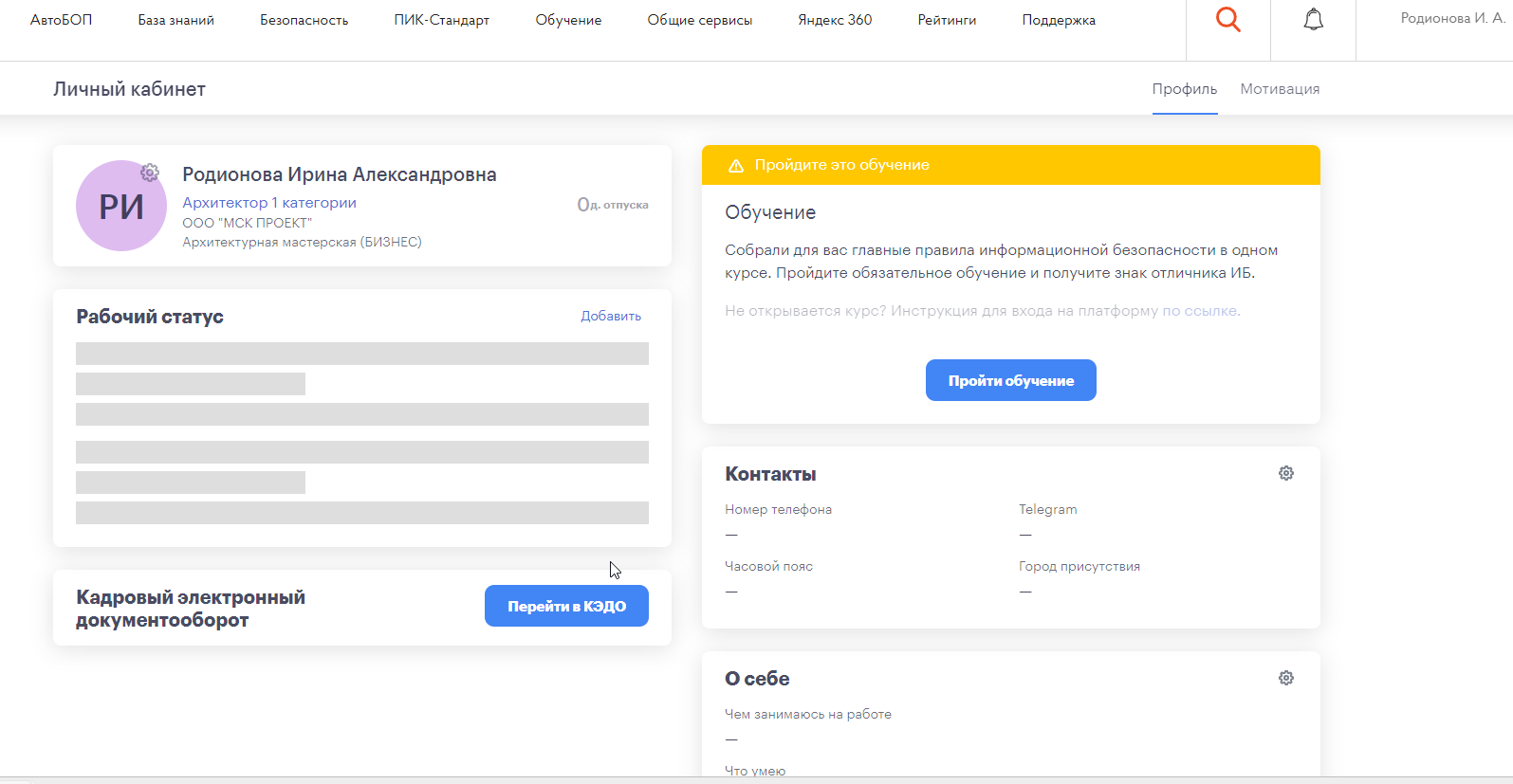Image resolution: width=1513 pixels, height=784 pixels.
Task: Open the База знаний menu
Action: 176,20
